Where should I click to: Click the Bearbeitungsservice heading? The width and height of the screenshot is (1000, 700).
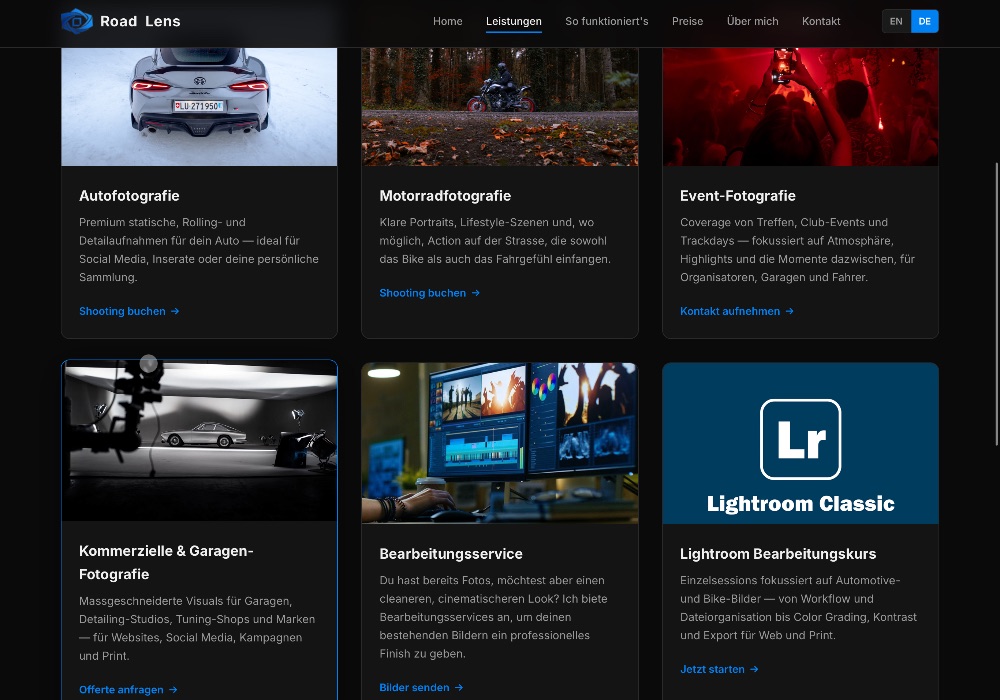451,554
